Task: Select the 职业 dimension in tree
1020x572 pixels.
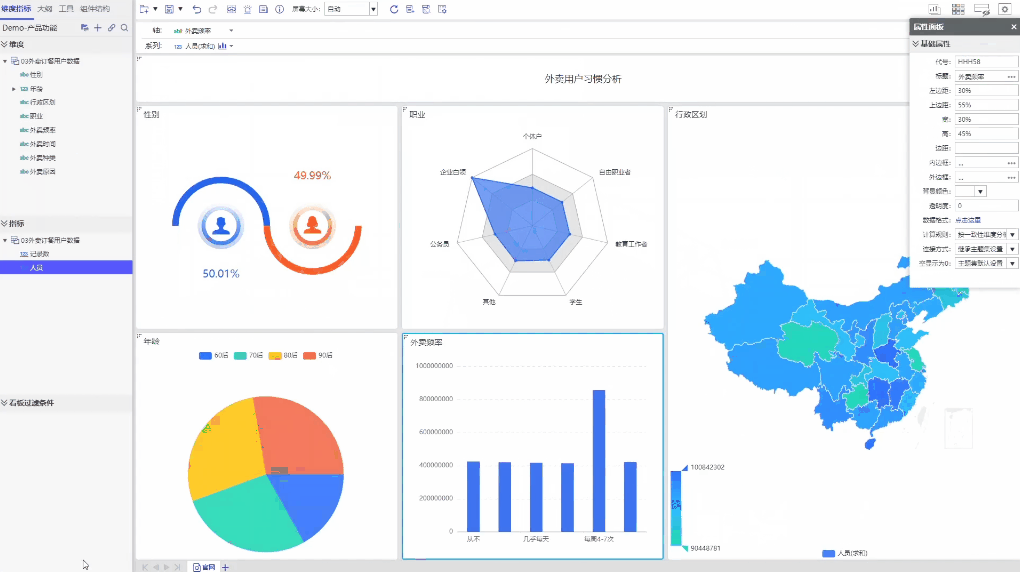Action: [x=36, y=116]
